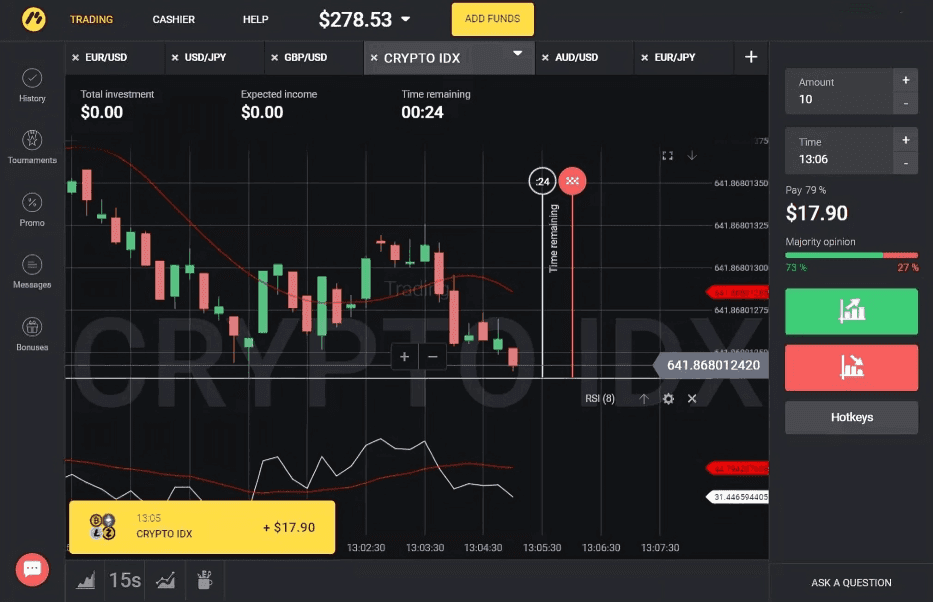Increase the expiry time

[x=906, y=140]
